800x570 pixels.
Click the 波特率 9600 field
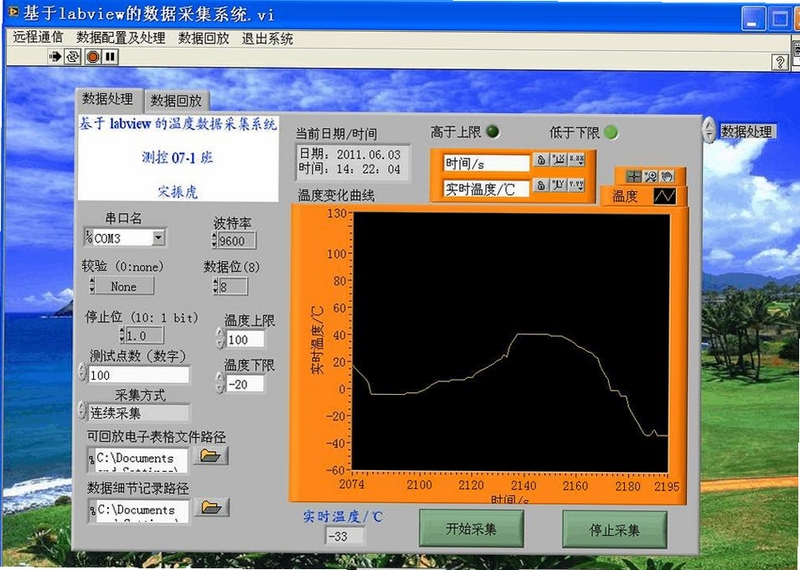pos(237,241)
